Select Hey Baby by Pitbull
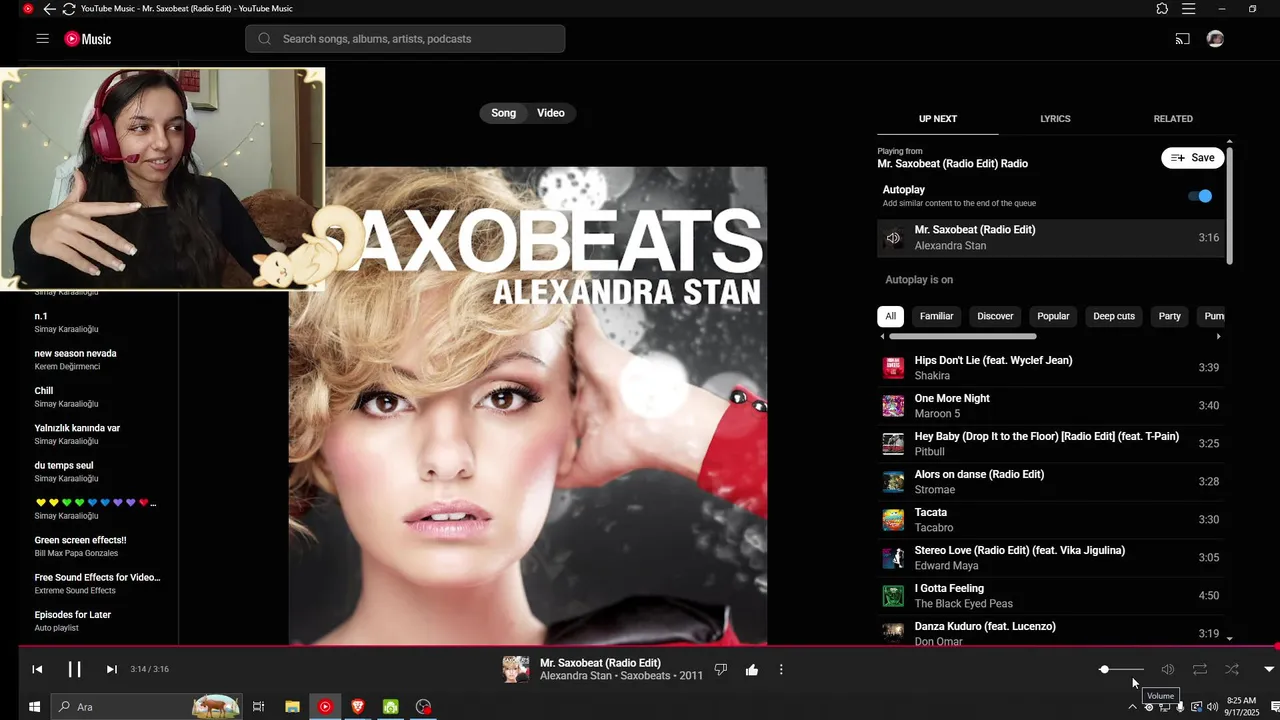This screenshot has height=720, width=1280. click(x=1050, y=444)
